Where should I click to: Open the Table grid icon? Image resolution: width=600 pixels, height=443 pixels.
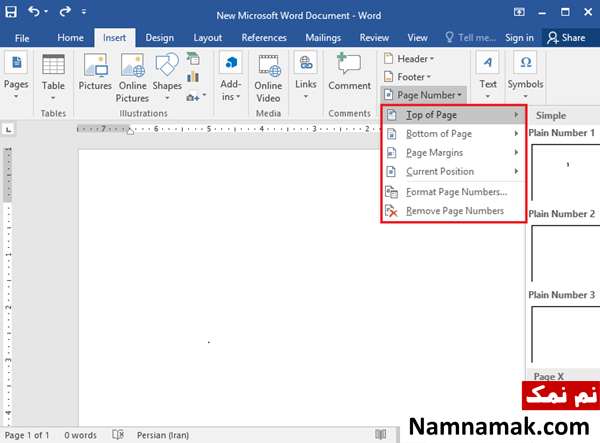click(53, 64)
